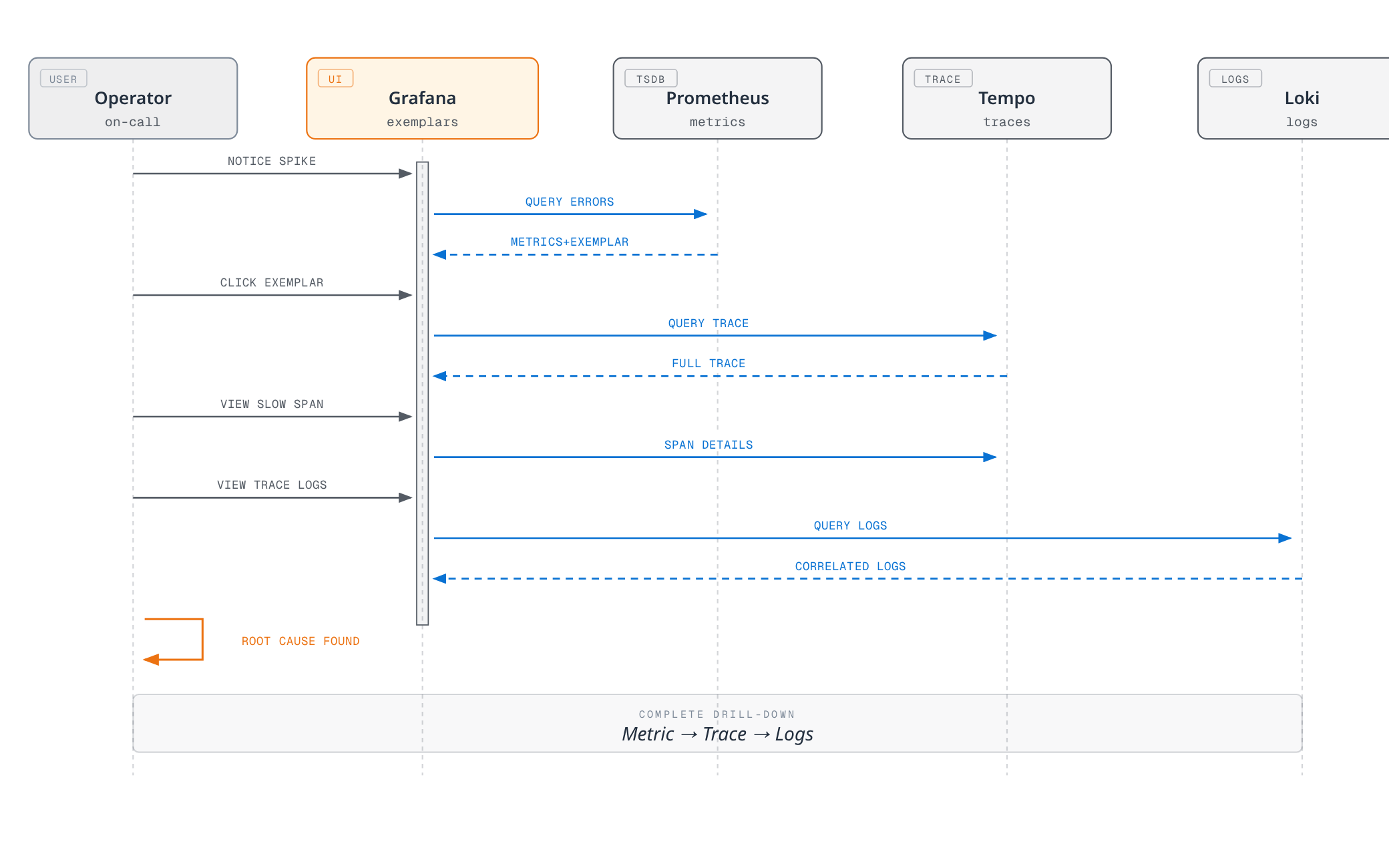This screenshot has width=1389, height=868.
Task: Click the 'on-call' subtitle under Operator
Action: [133, 122]
